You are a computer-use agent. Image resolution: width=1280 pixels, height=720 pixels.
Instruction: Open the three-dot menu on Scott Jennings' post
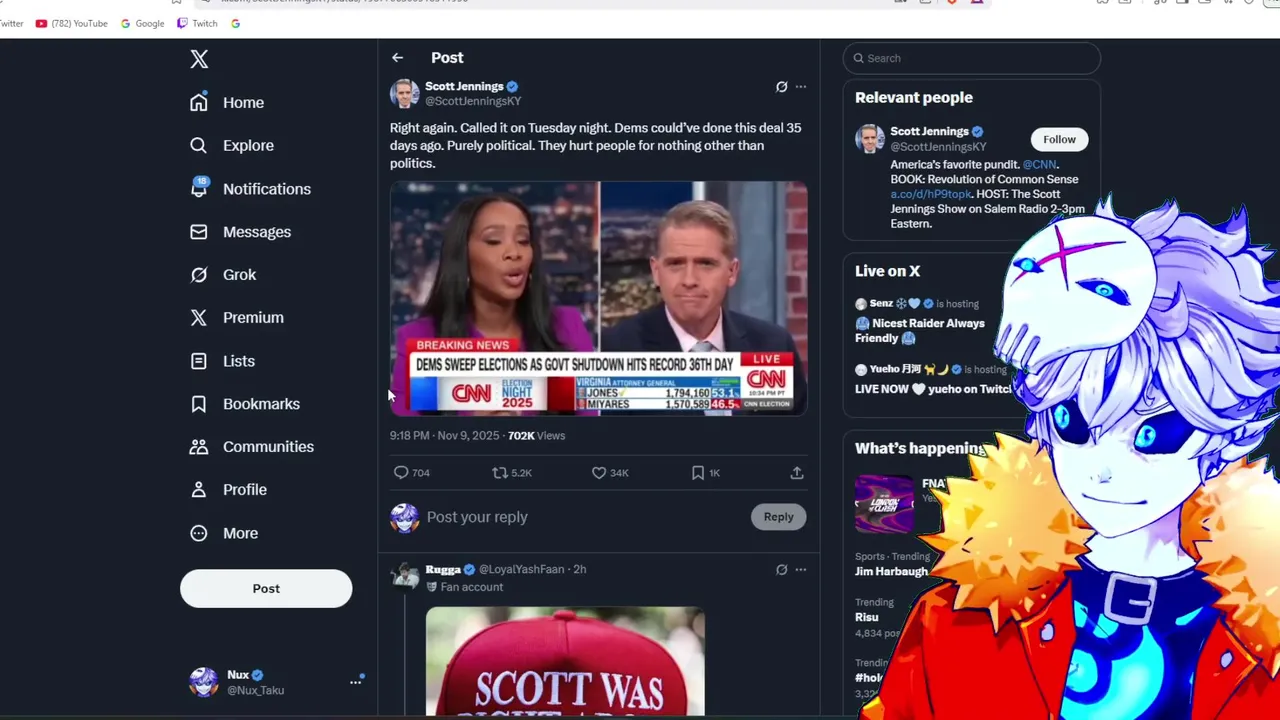[x=801, y=87]
